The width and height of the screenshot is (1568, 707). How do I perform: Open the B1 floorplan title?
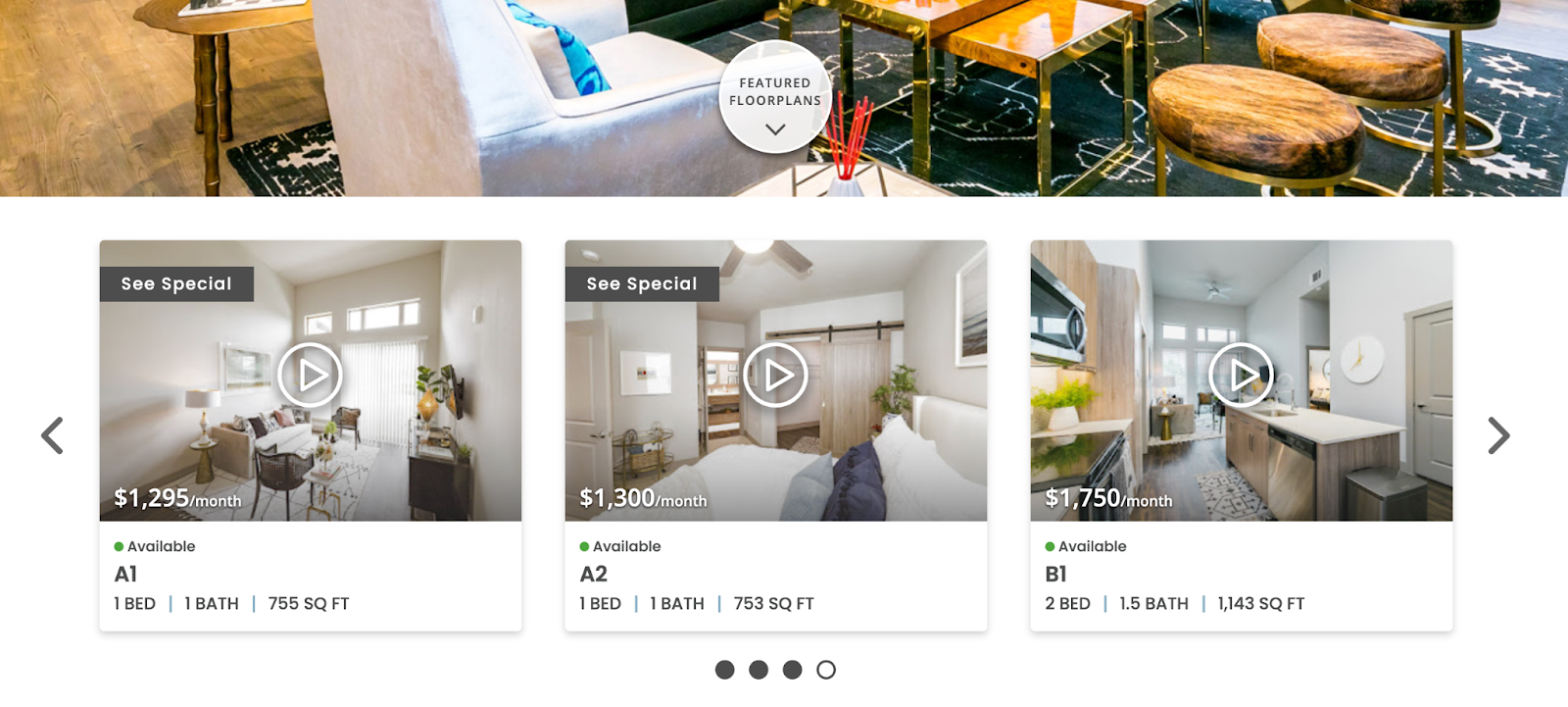click(1055, 574)
